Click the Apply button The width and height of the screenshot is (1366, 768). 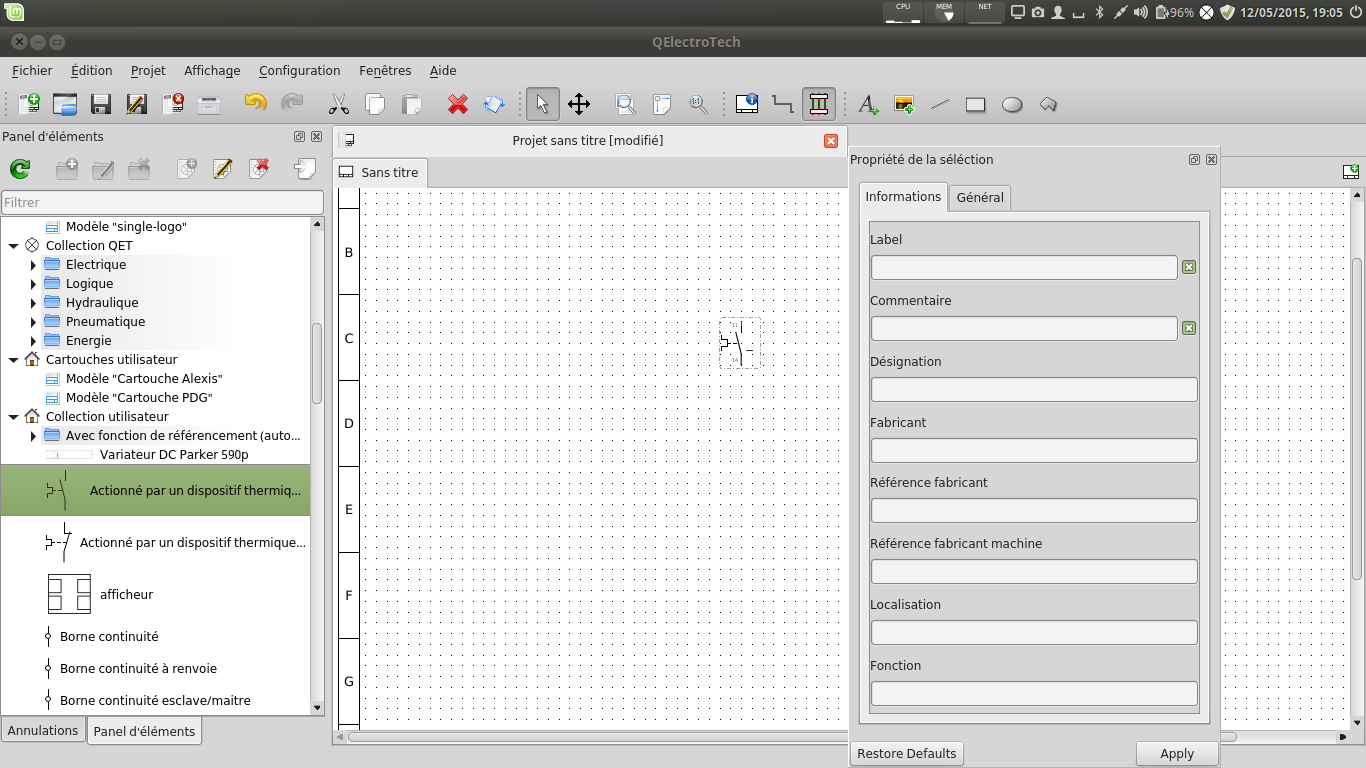1177,754
